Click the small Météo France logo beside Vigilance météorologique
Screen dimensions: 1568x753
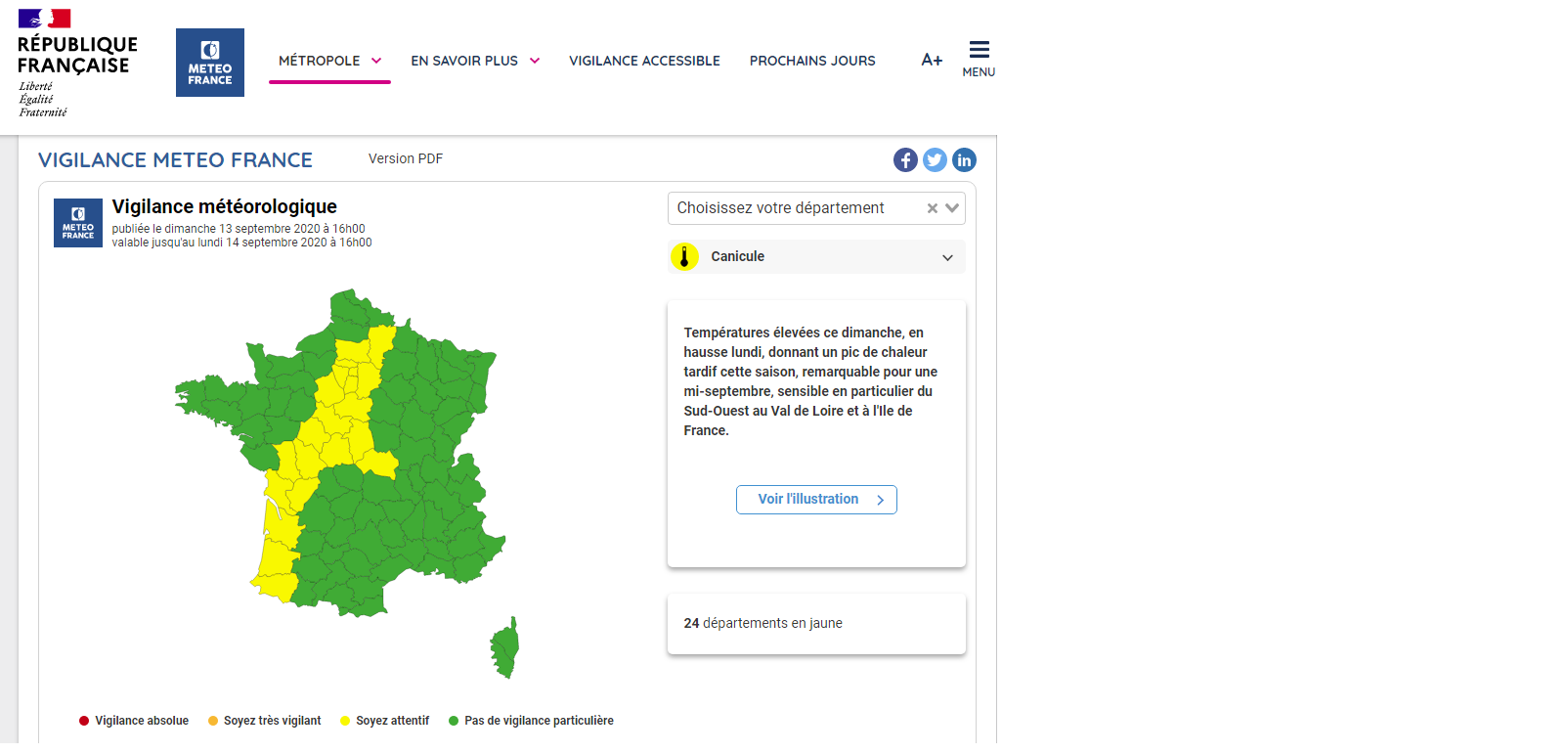tap(78, 223)
